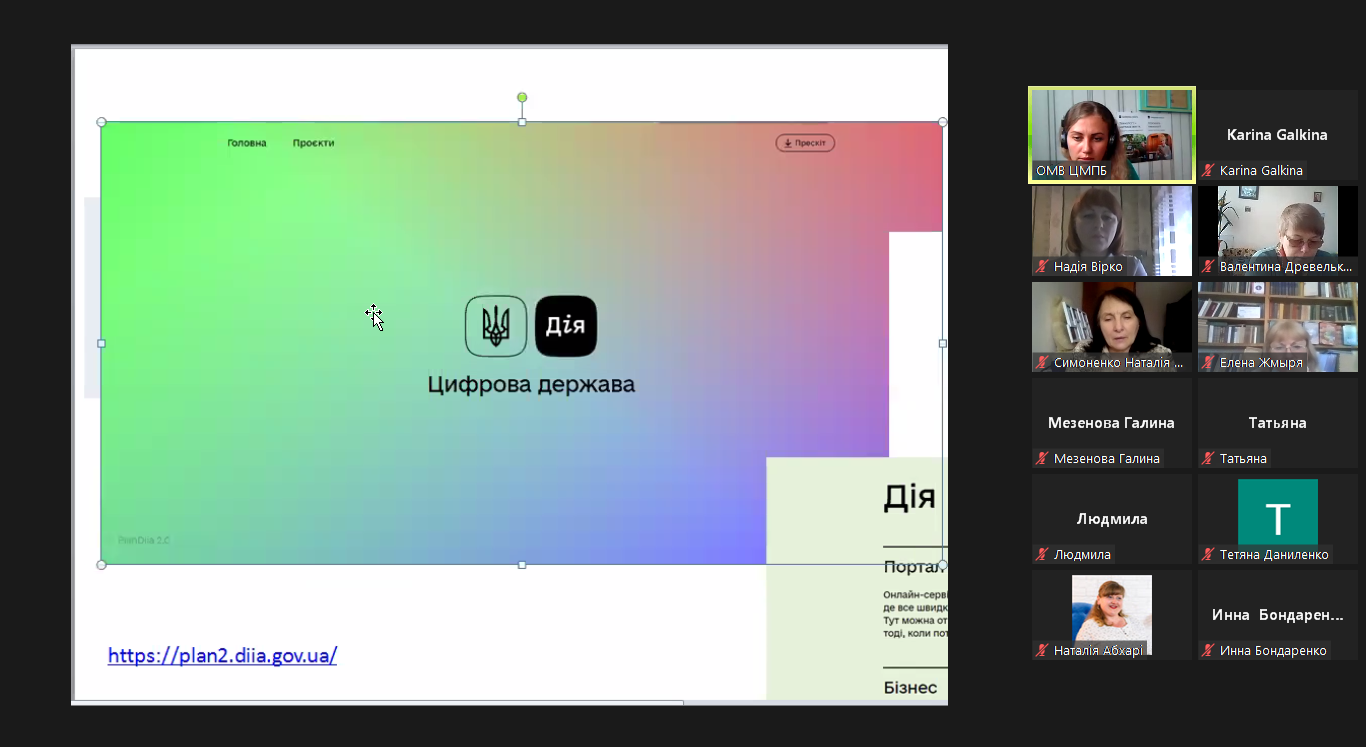
Task: Click muted mic icon beside Тетяна Даниленко
Action: (1208, 555)
